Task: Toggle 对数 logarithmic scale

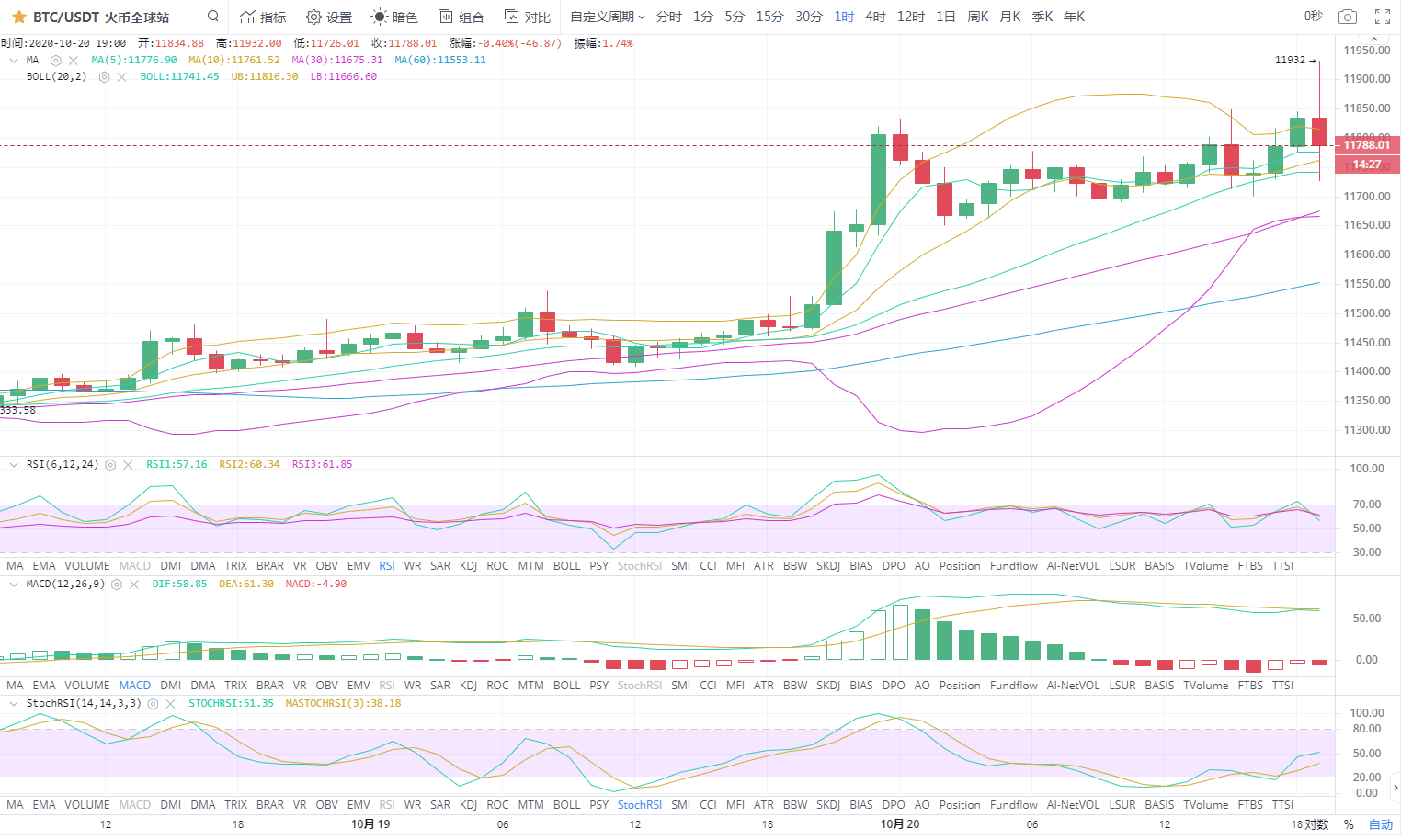Action: point(1316,824)
